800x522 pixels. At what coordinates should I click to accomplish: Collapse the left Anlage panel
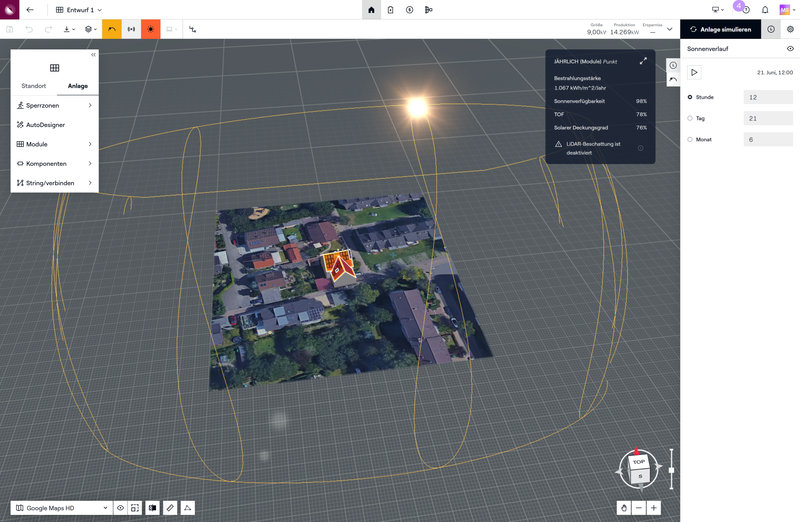pos(93,54)
